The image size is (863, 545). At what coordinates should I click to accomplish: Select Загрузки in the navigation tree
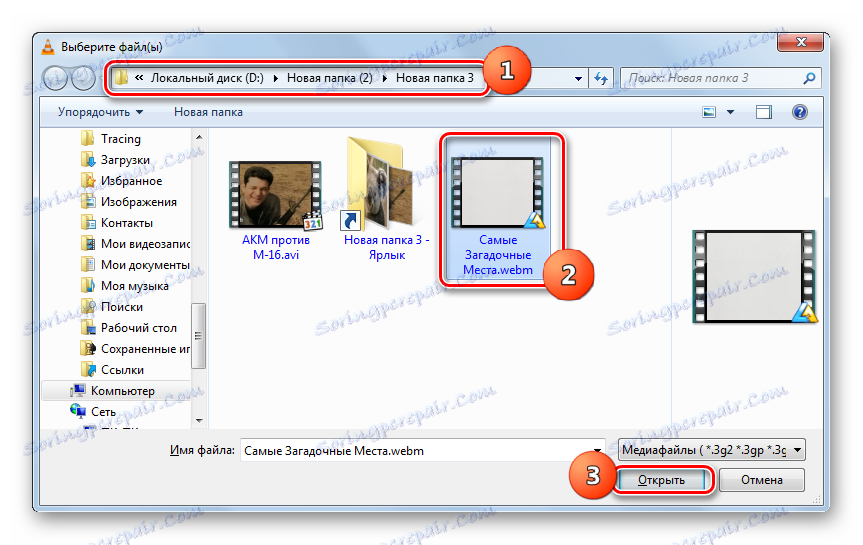point(125,160)
